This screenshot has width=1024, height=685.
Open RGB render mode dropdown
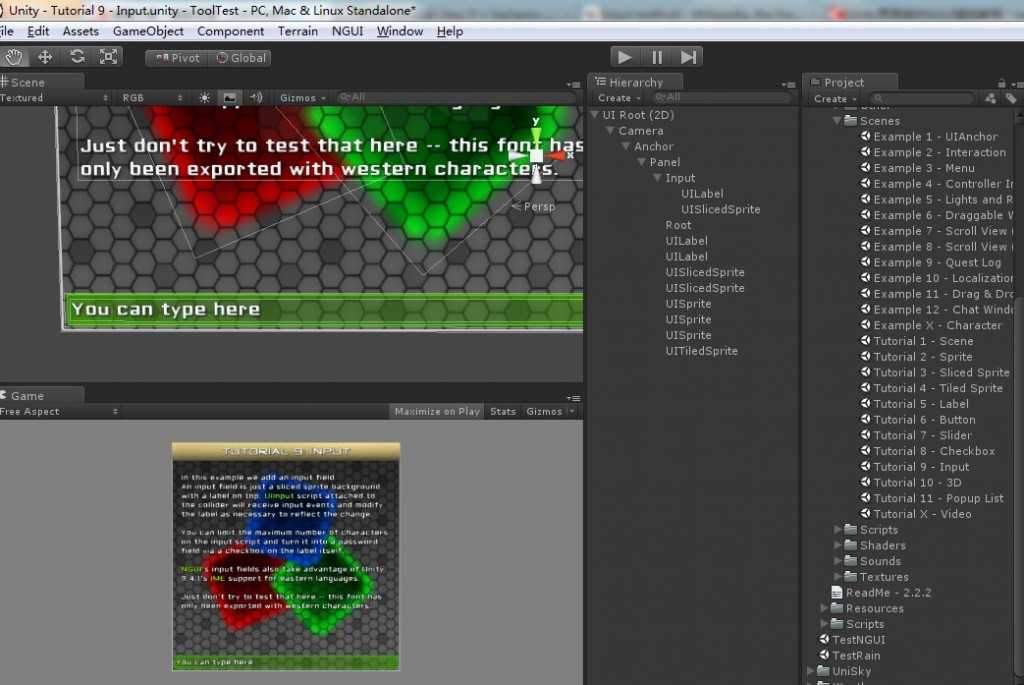click(152, 98)
